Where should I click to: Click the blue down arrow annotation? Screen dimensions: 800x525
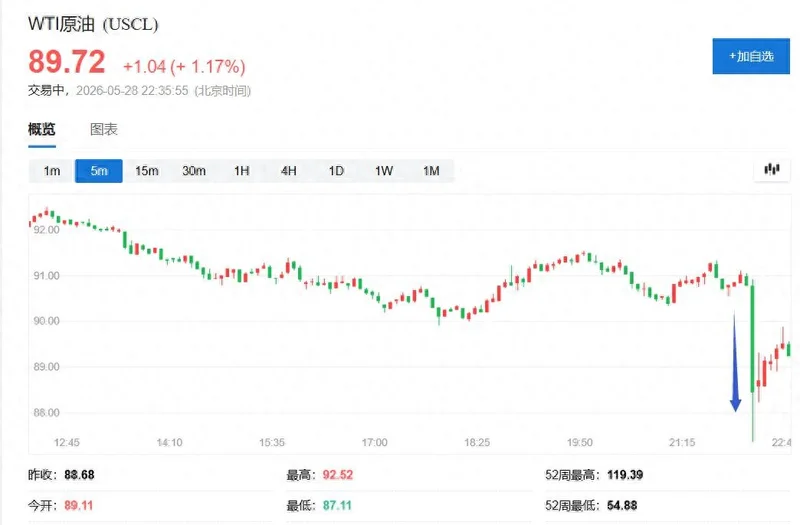tap(735, 362)
